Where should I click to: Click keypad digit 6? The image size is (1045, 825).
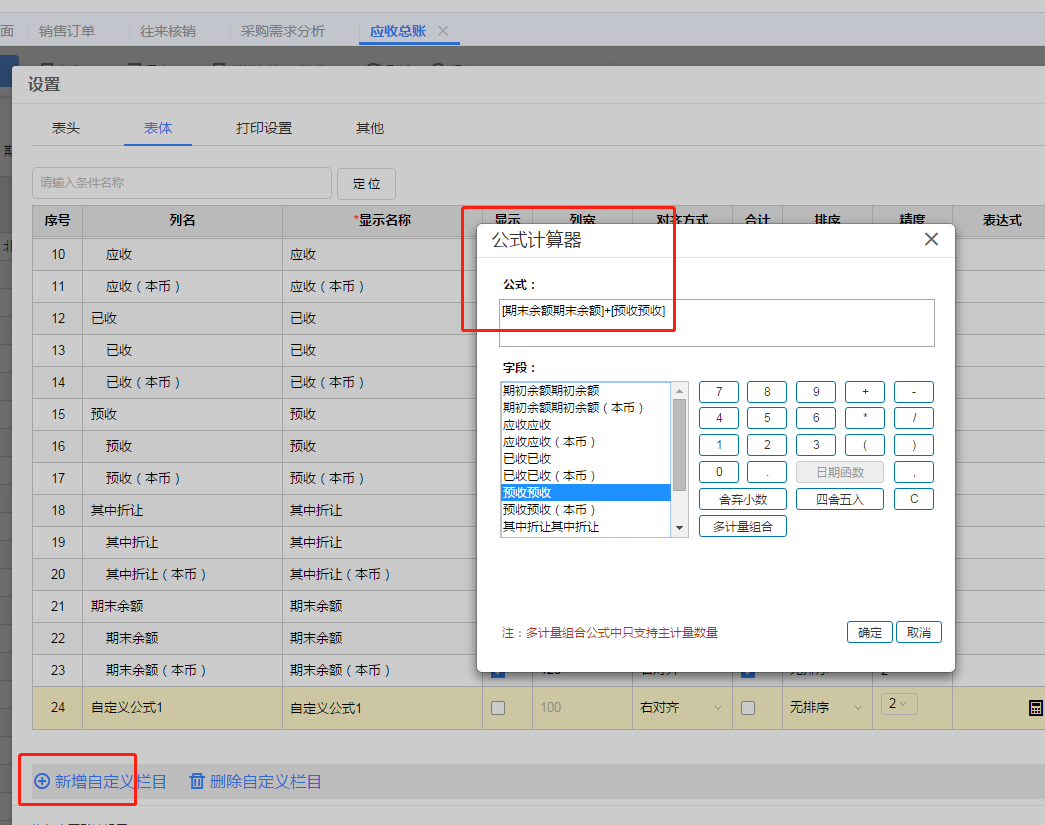tap(816, 418)
